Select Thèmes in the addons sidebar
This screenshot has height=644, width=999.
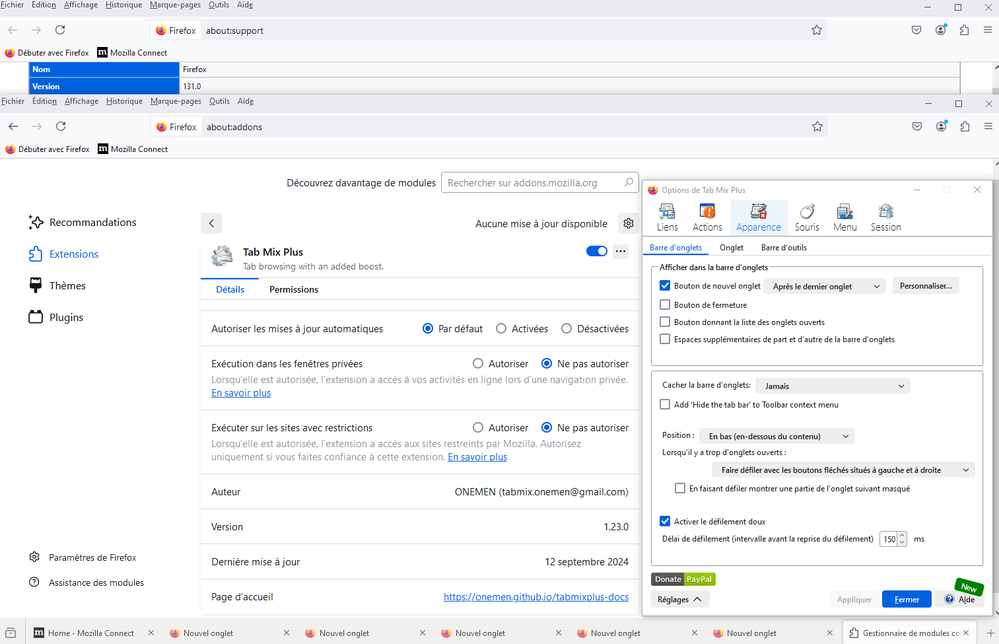tap(57, 285)
